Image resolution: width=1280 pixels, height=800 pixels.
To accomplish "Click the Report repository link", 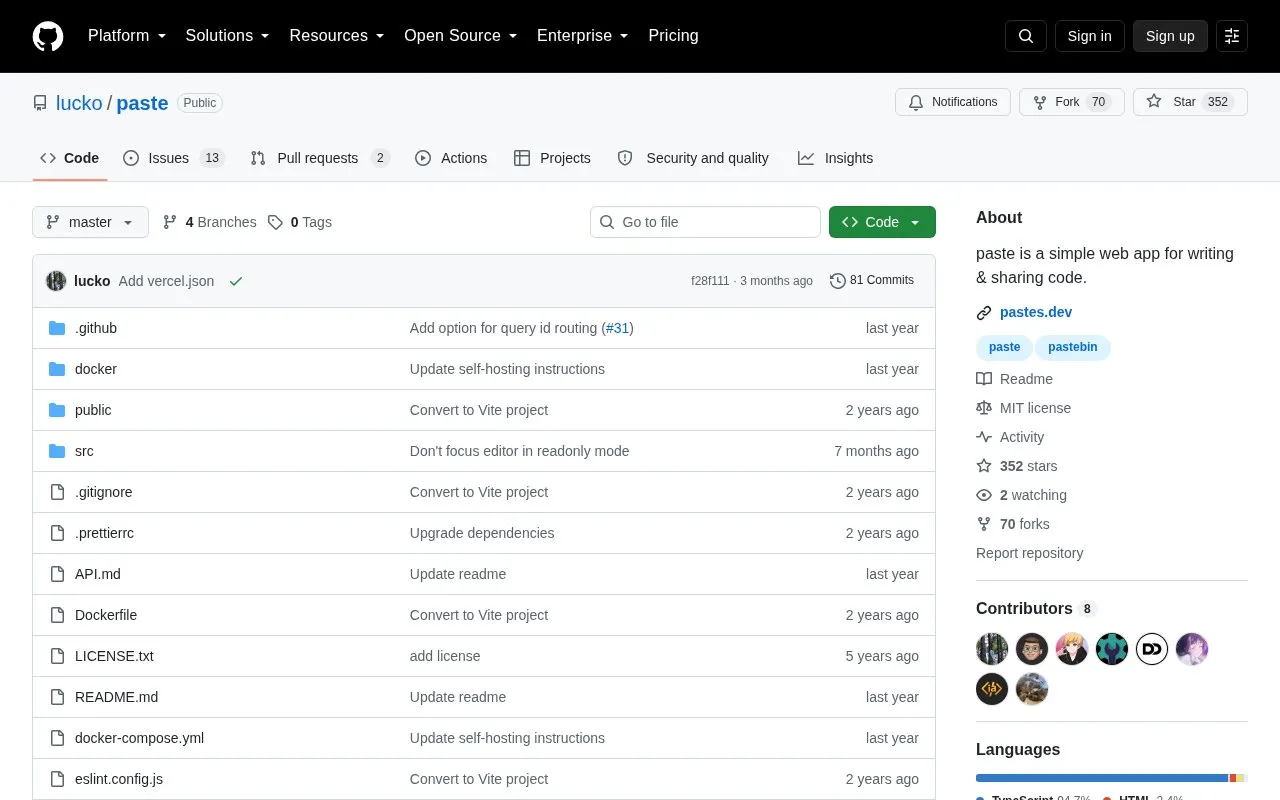I will [1029, 553].
